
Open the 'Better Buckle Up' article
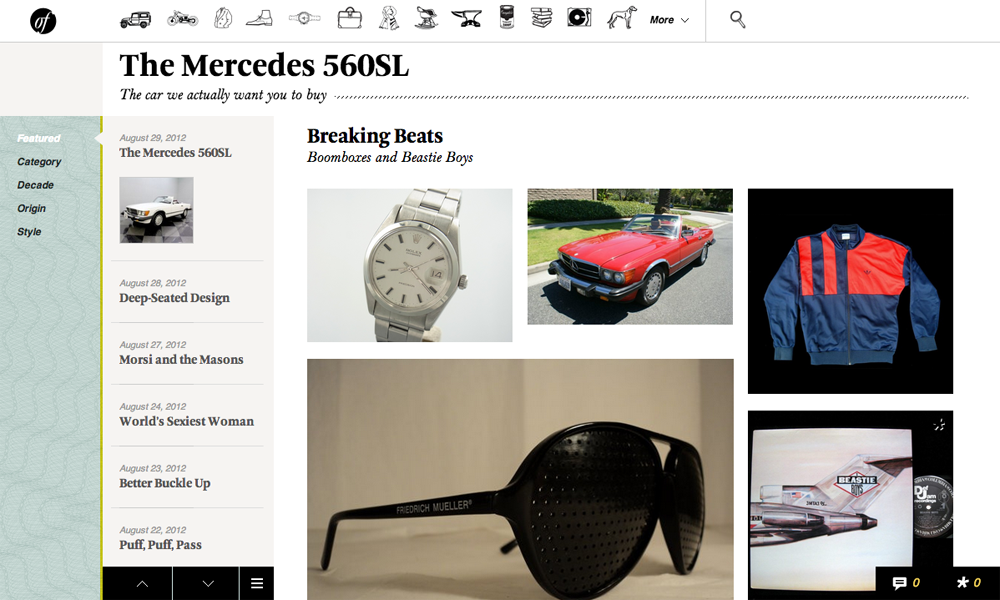click(x=165, y=483)
